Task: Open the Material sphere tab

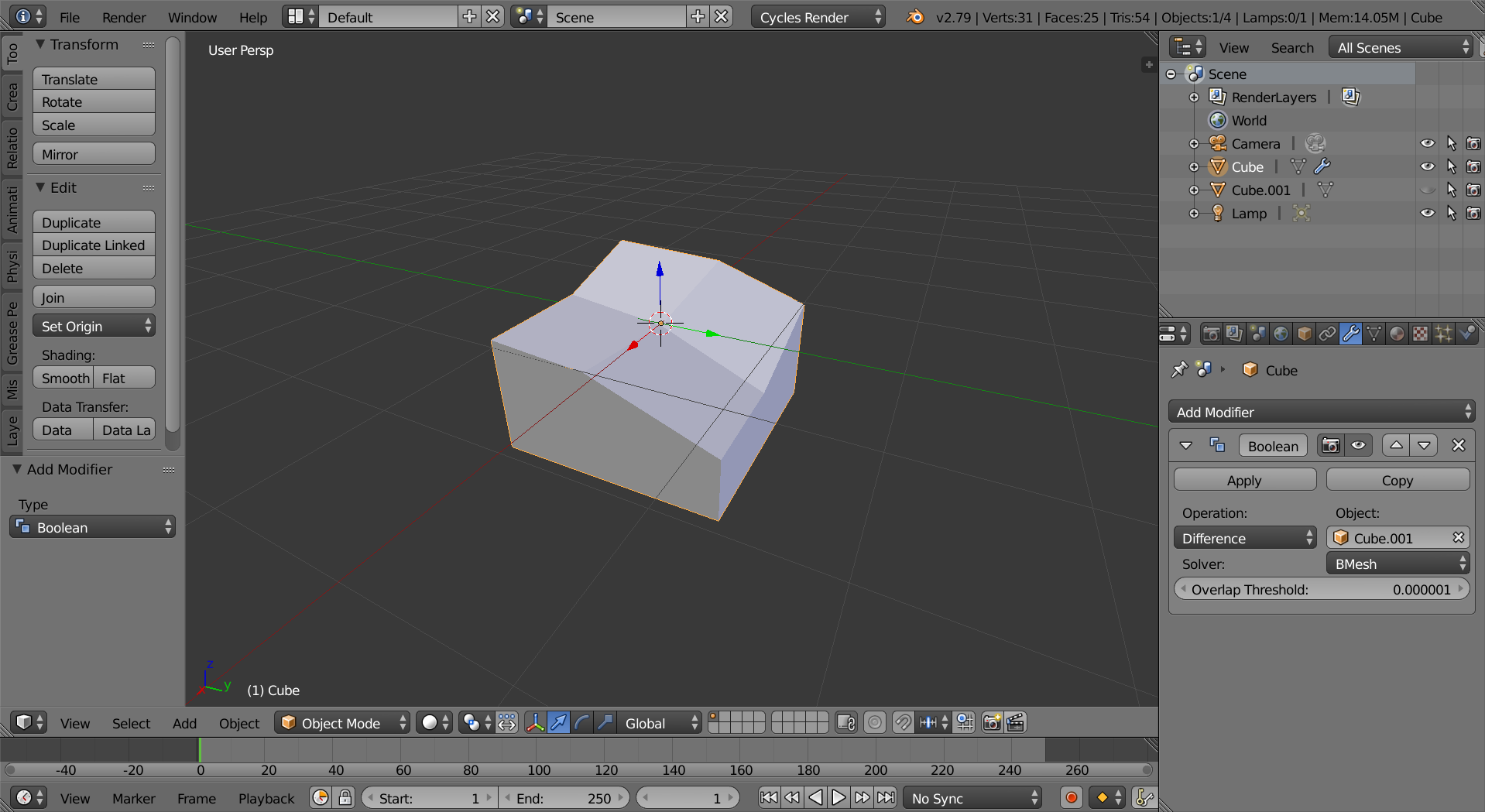Action: pyautogui.click(x=1398, y=334)
